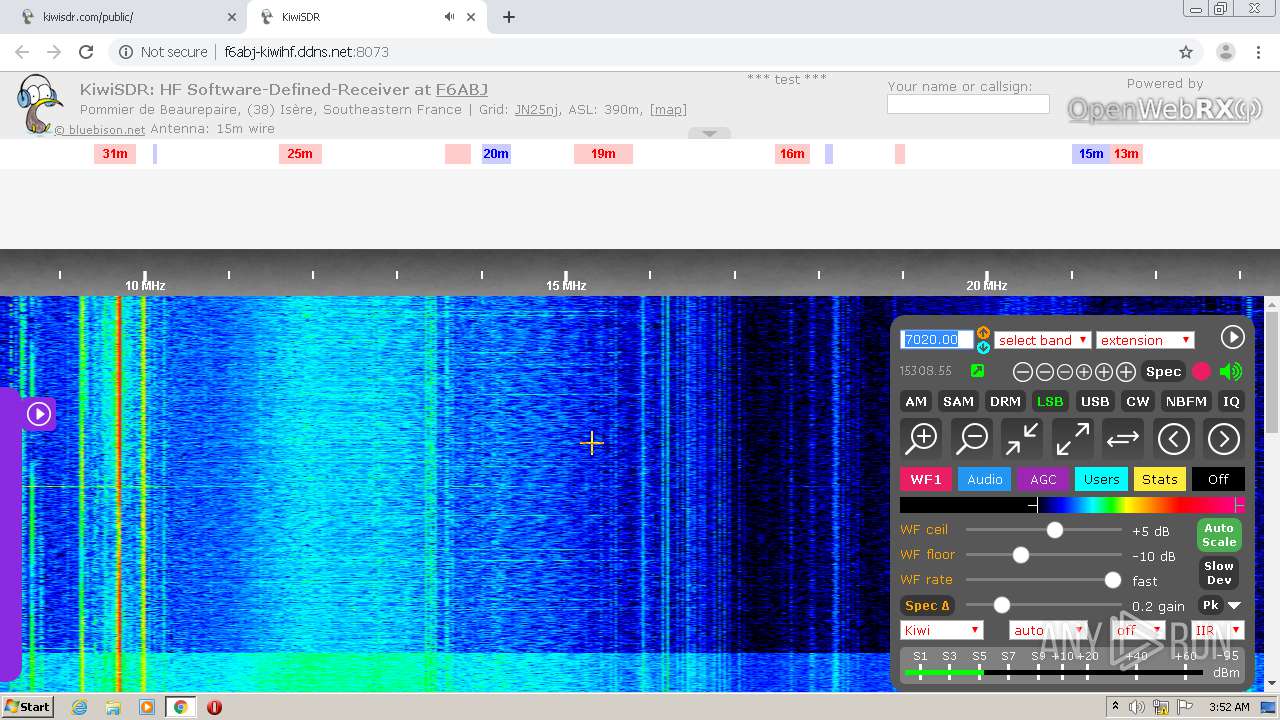Open a new browser tab
Image resolution: width=1280 pixels, height=720 pixels.
click(x=509, y=17)
